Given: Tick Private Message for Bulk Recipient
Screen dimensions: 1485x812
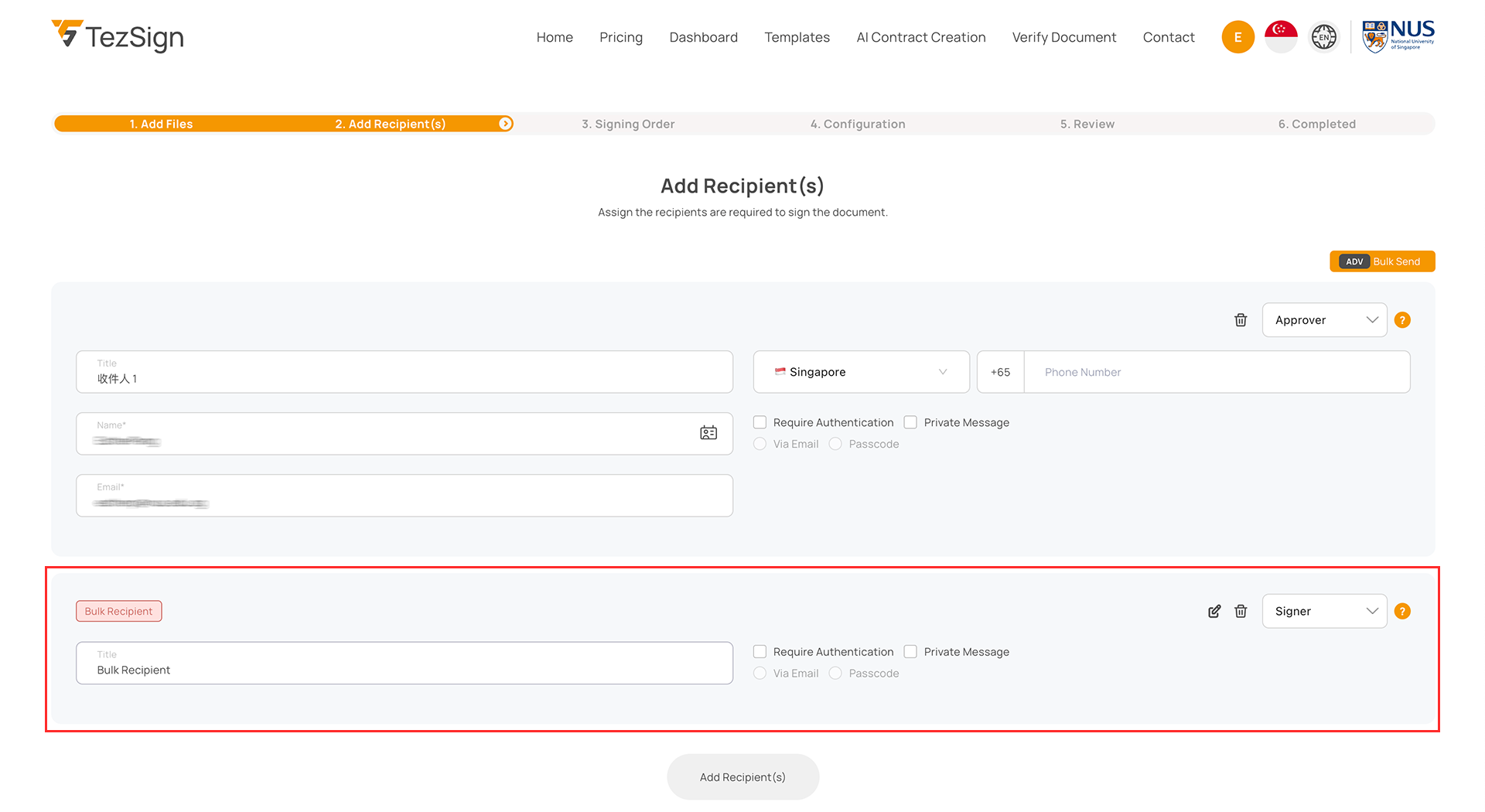Looking at the screenshot, I should tap(911, 652).
